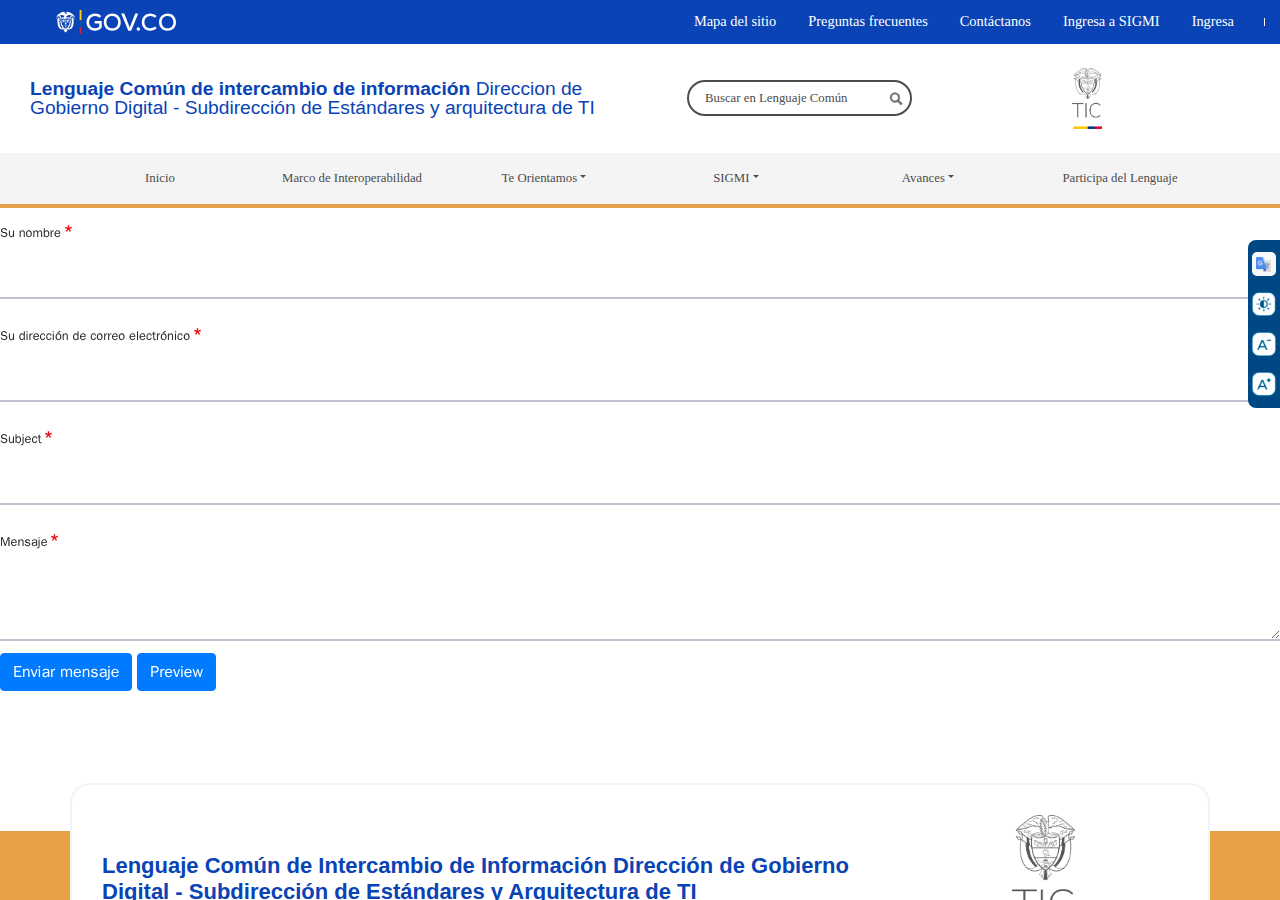1280x900 pixels.
Task: Expand the Te Orientamos dropdown
Action: click(x=543, y=178)
